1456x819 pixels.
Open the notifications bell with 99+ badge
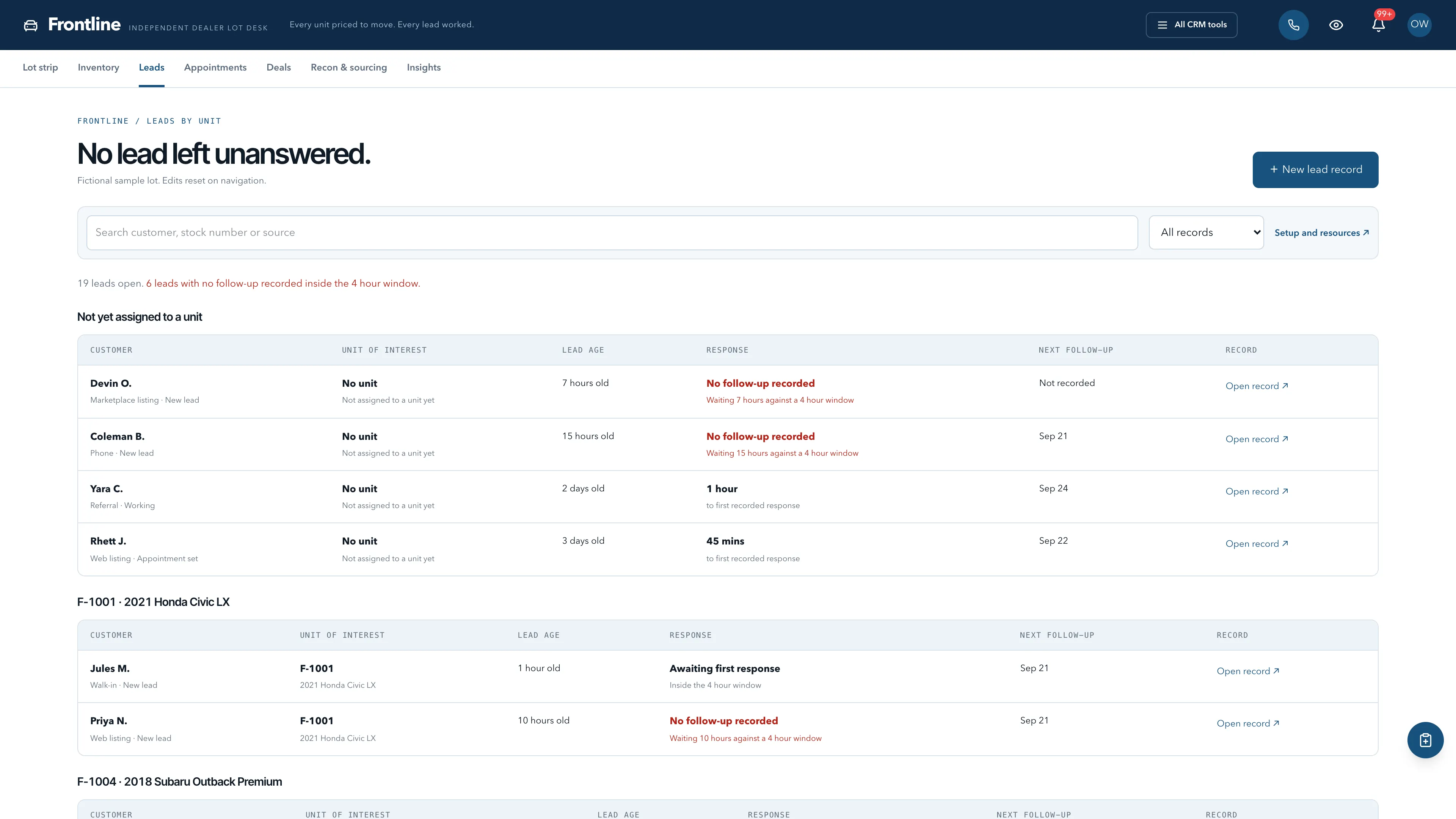click(1379, 25)
